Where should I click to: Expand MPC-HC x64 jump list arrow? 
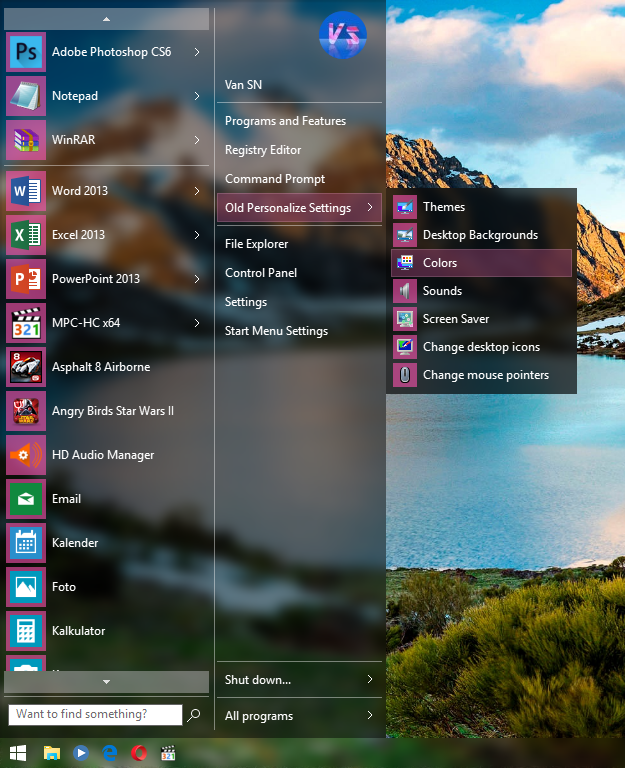click(197, 323)
